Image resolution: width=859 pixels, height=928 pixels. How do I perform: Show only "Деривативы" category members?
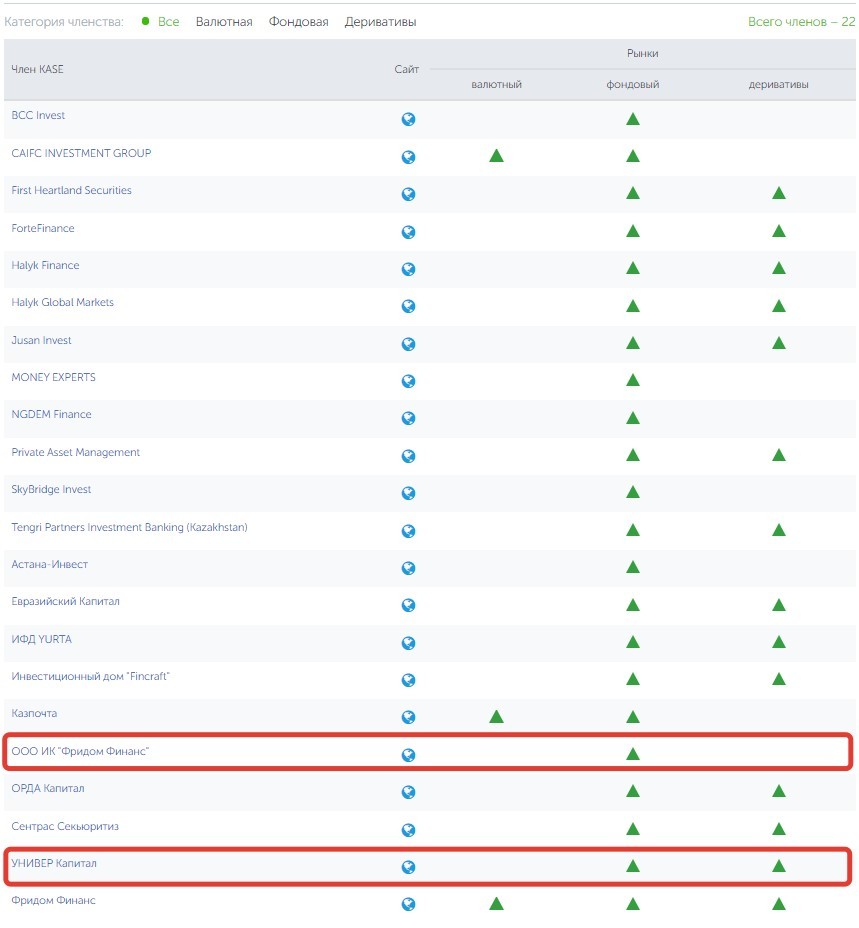point(380,21)
